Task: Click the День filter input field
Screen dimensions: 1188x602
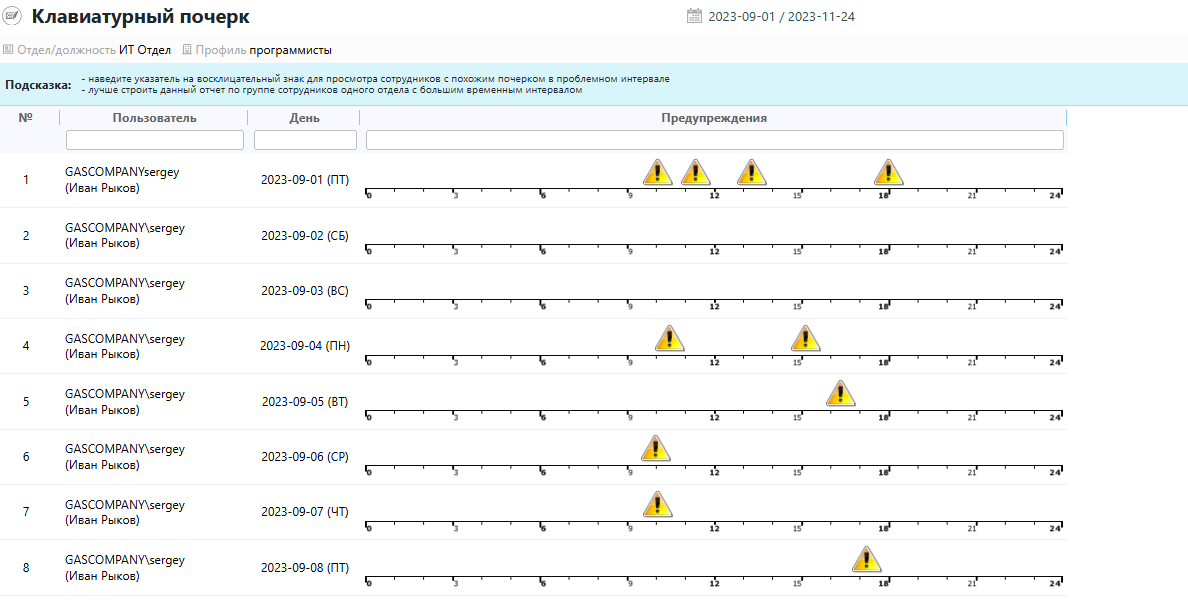Action: click(305, 140)
